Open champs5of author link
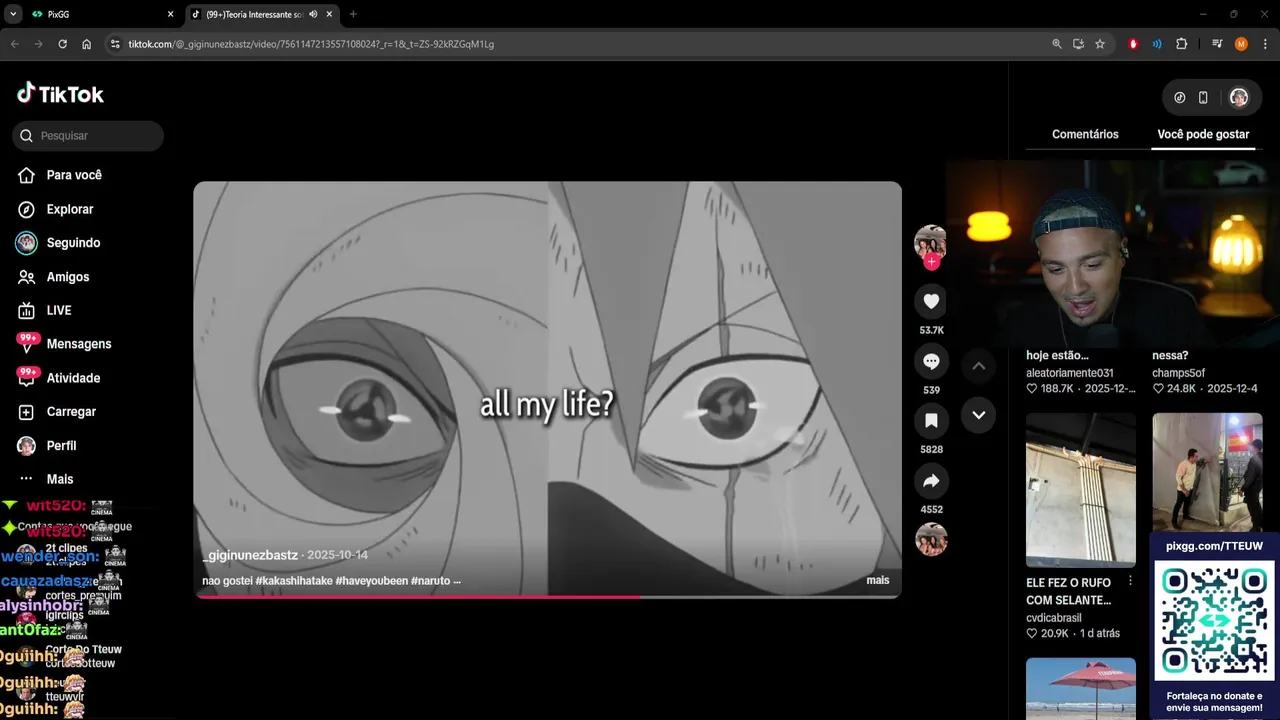The image size is (1280, 720). point(1178,373)
